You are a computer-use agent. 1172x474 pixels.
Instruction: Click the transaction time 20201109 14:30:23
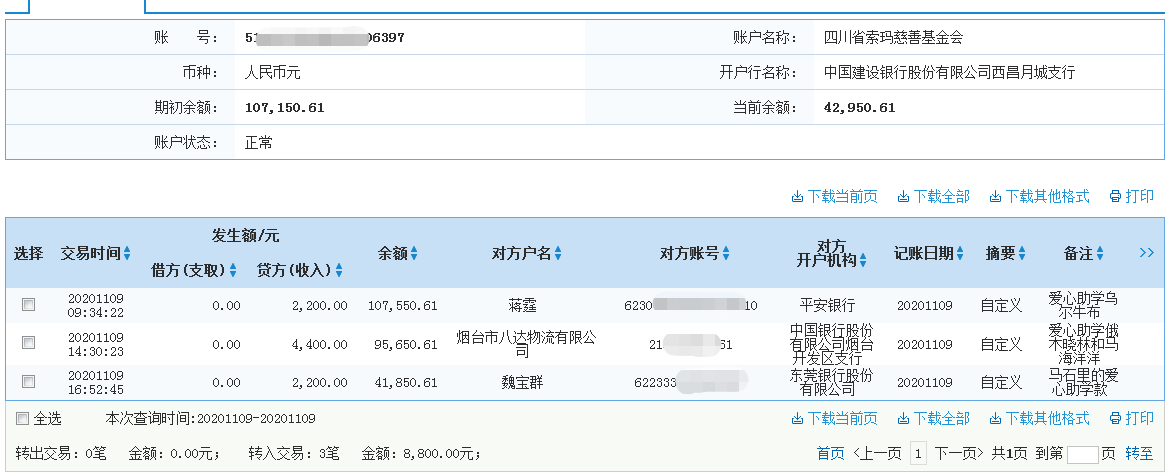point(96,344)
